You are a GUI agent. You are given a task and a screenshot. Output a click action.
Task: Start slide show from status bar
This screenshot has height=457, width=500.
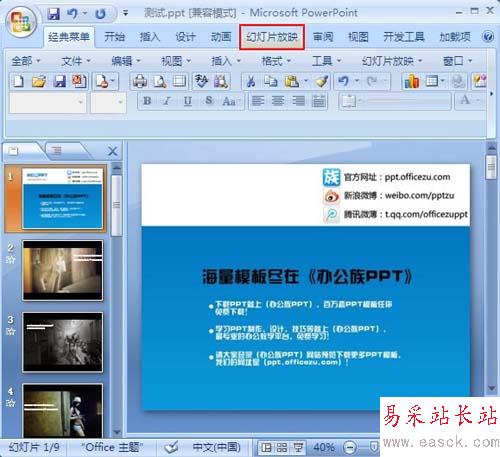pyautogui.click(x=298, y=447)
